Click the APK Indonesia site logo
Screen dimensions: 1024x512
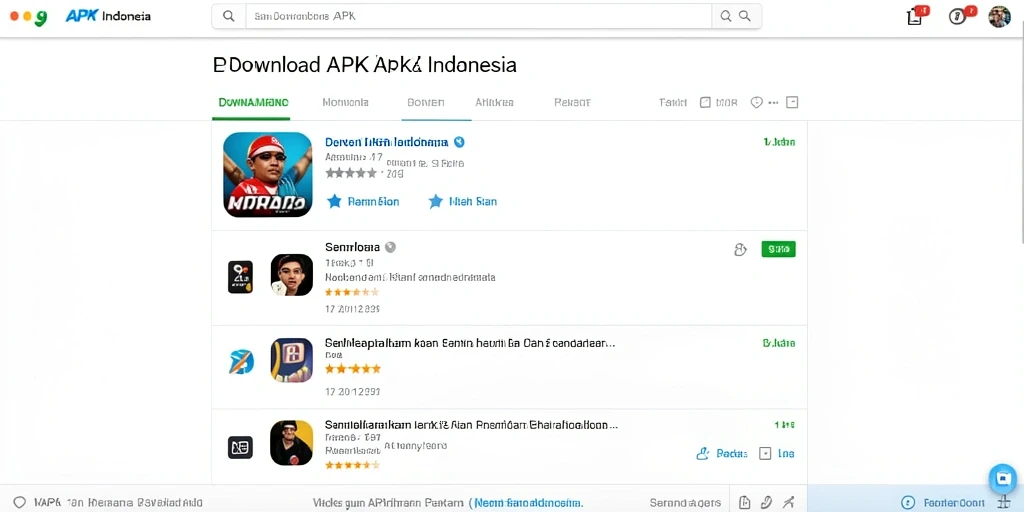tap(108, 16)
